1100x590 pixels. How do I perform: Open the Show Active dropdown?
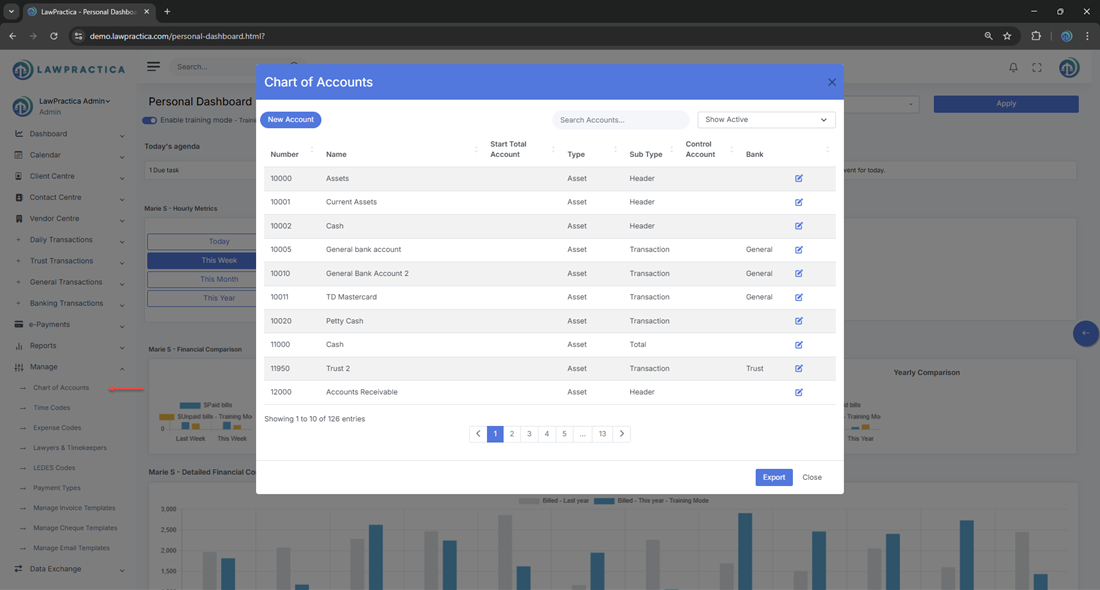click(x=766, y=120)
